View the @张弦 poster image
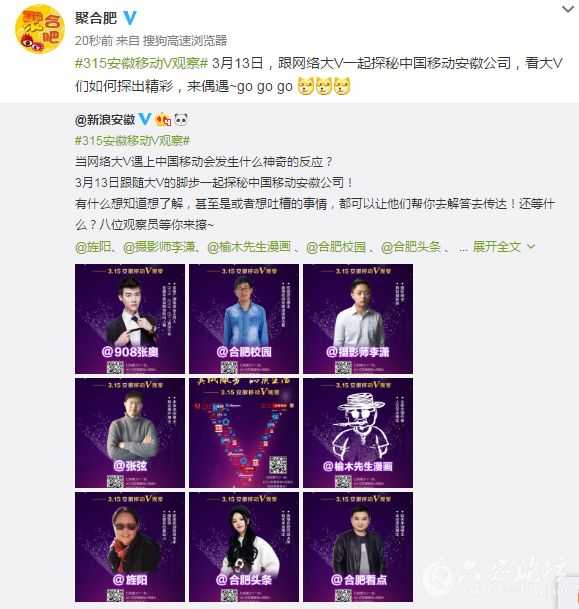 [130, 433]
